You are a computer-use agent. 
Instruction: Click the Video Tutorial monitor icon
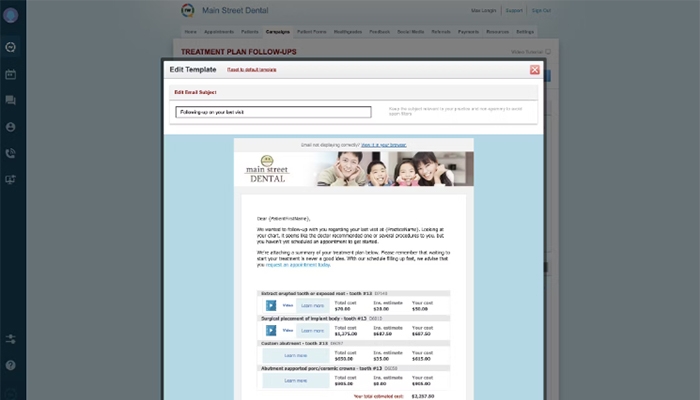(x=548, y=52)
